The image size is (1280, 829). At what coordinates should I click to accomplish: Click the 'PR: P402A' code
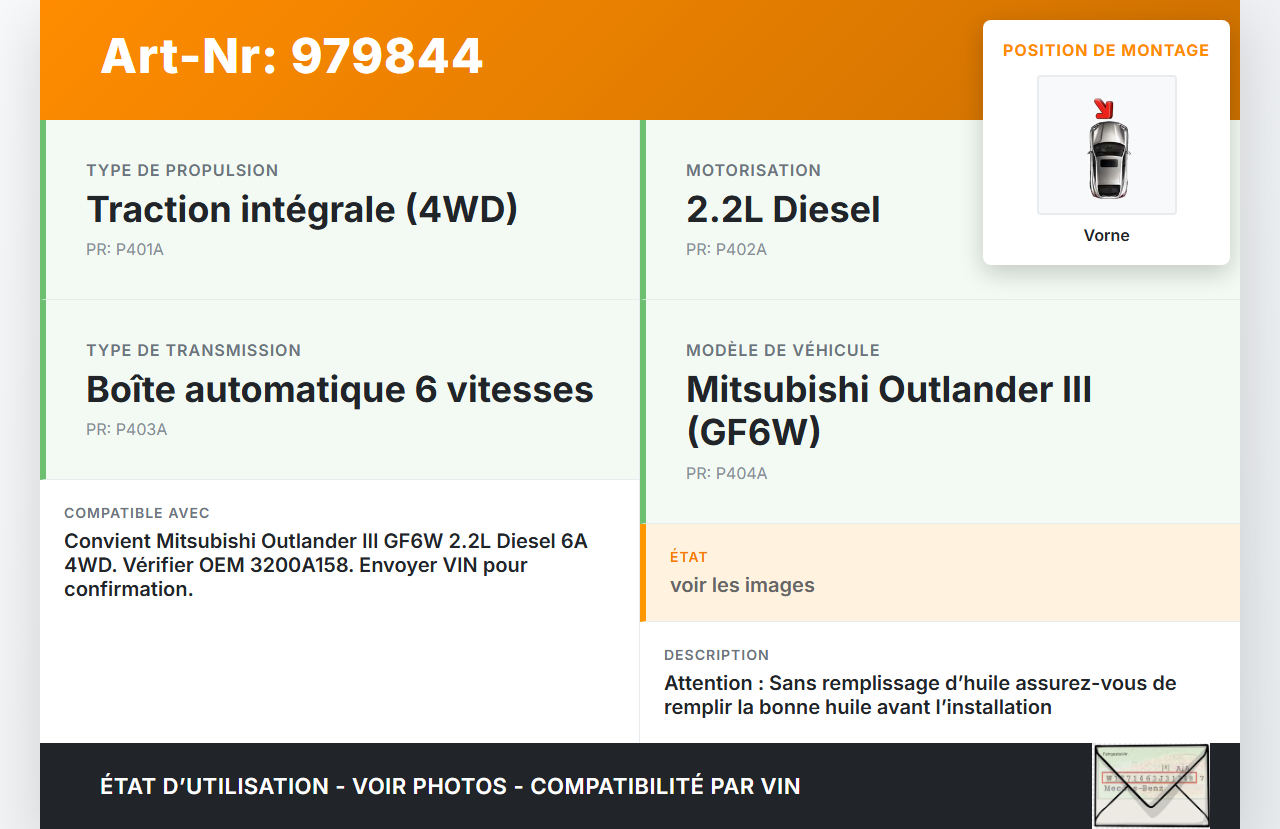click(726, 249)
